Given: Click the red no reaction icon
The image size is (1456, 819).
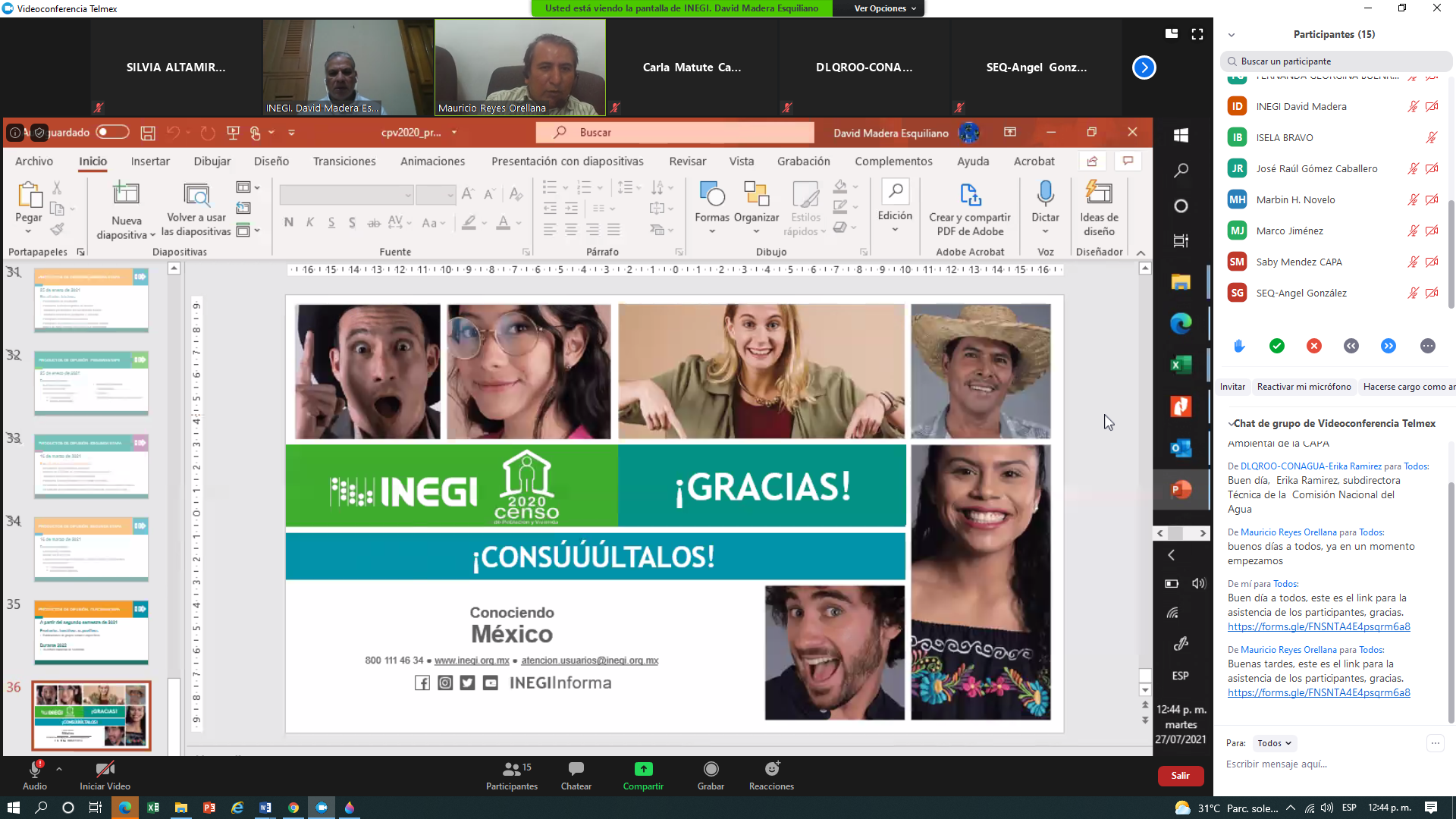Looking at the screenshot, I should 1314,346.
